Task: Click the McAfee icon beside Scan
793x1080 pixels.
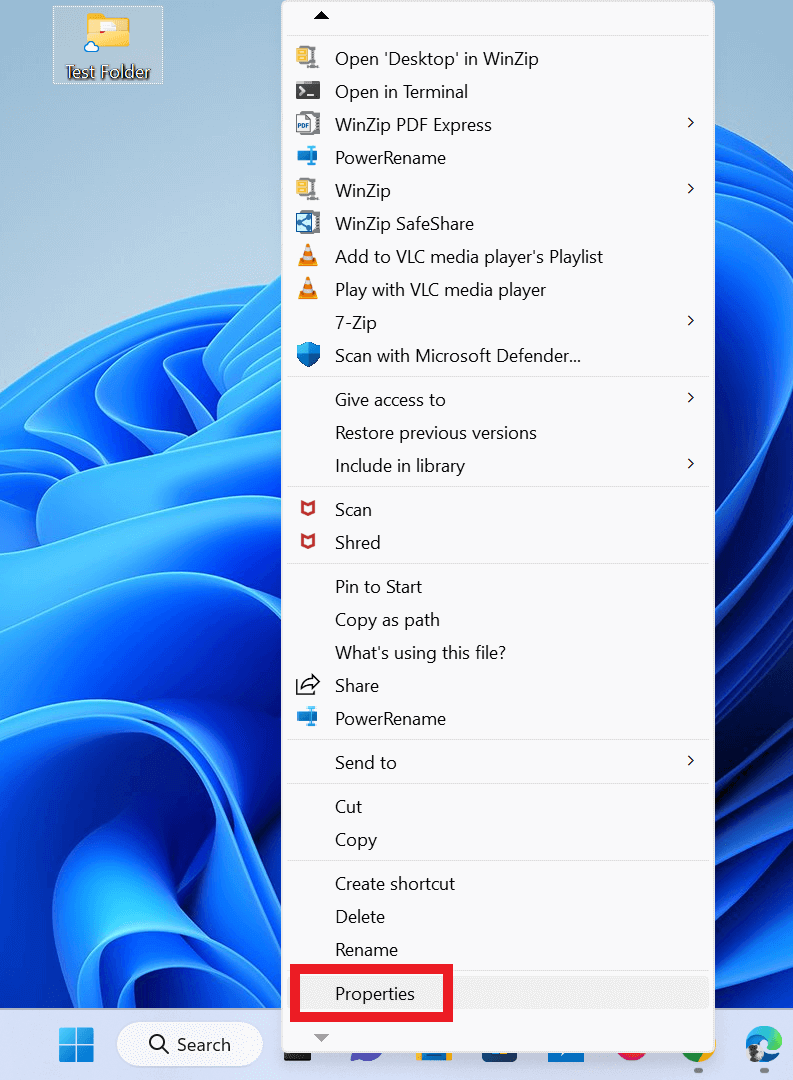Action: 308,508
